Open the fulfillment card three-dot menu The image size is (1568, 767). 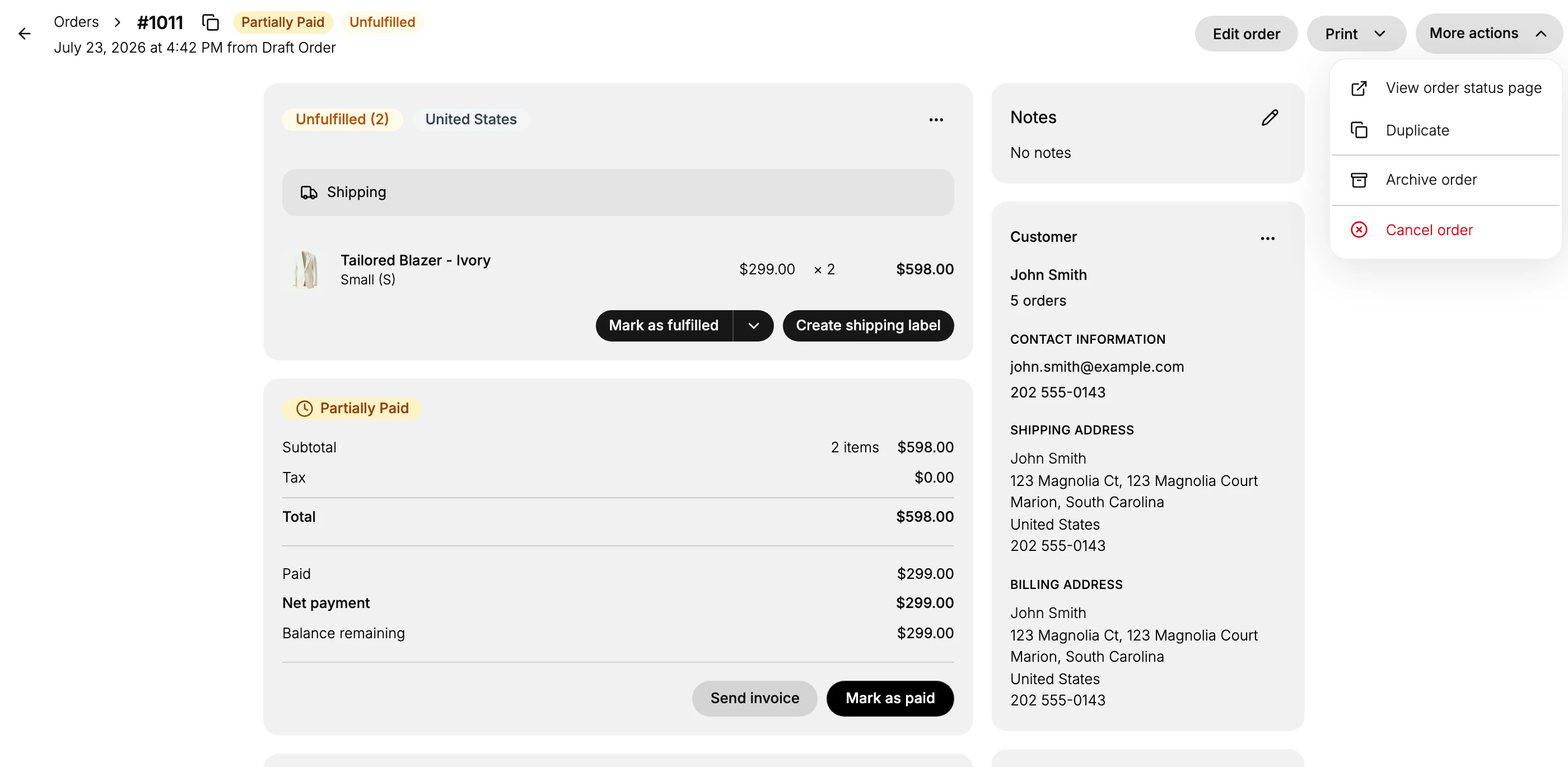[936, 119]
